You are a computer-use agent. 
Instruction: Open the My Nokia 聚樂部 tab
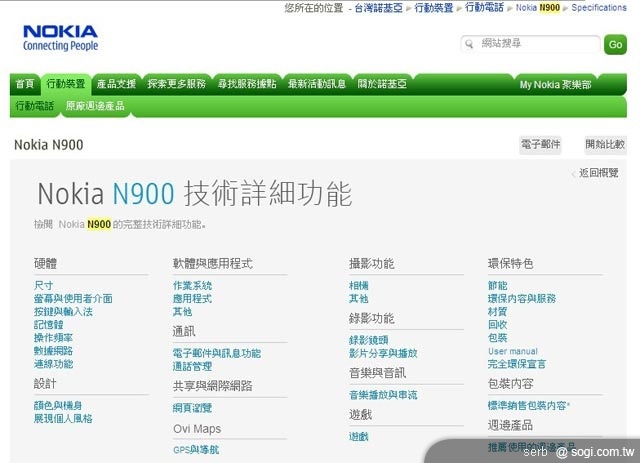pos(555,85)
